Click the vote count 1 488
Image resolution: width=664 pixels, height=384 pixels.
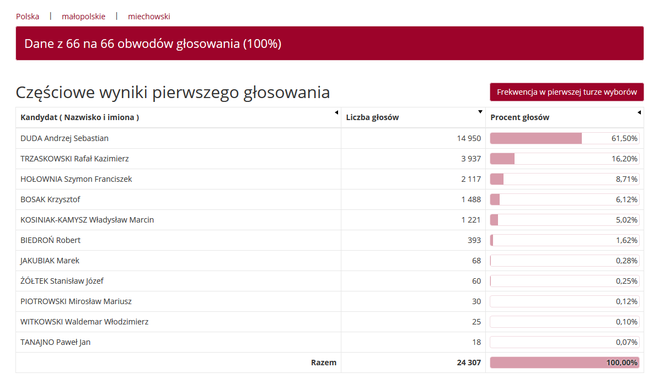point(471,199)
